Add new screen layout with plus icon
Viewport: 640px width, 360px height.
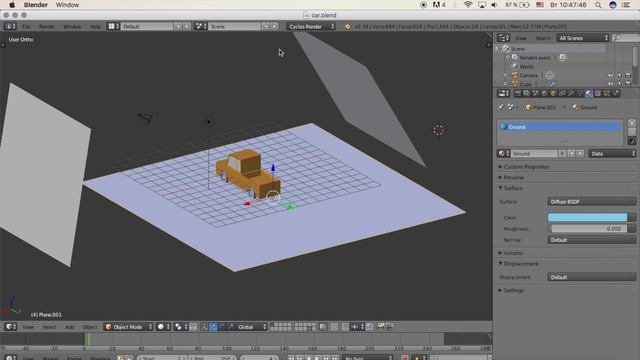[178, 26]
